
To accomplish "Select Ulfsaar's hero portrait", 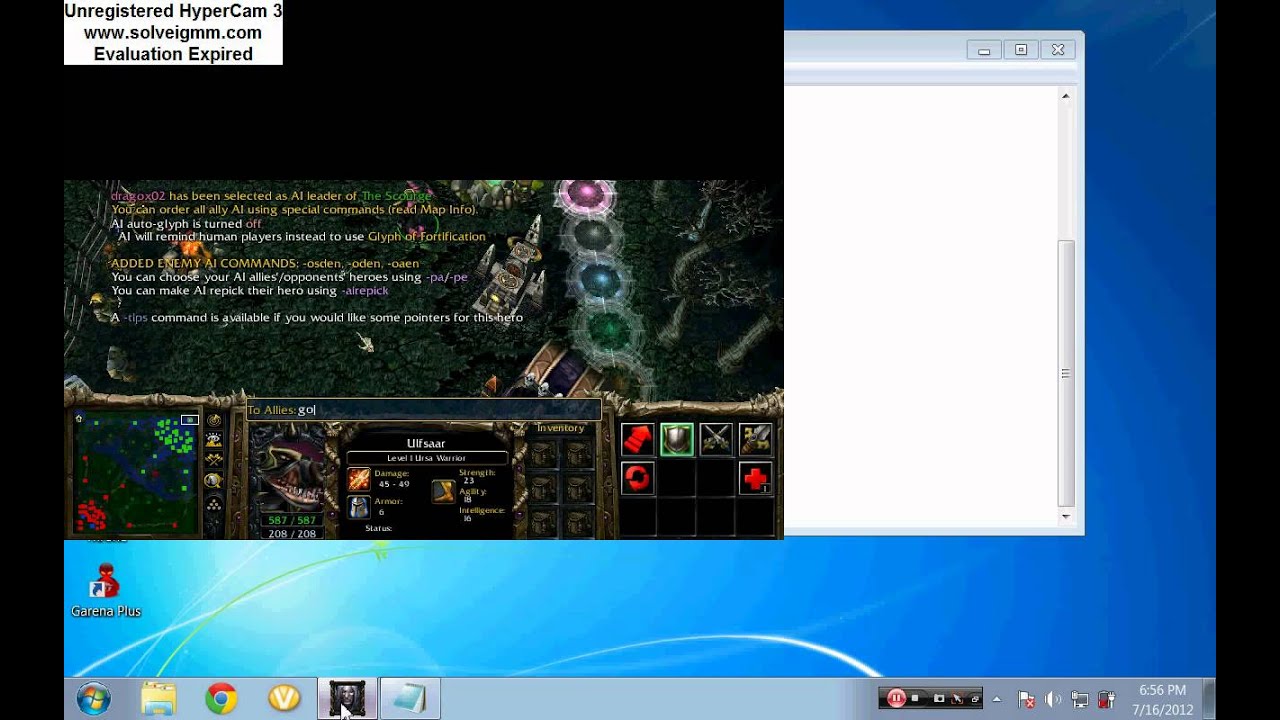I will (291, 472).
